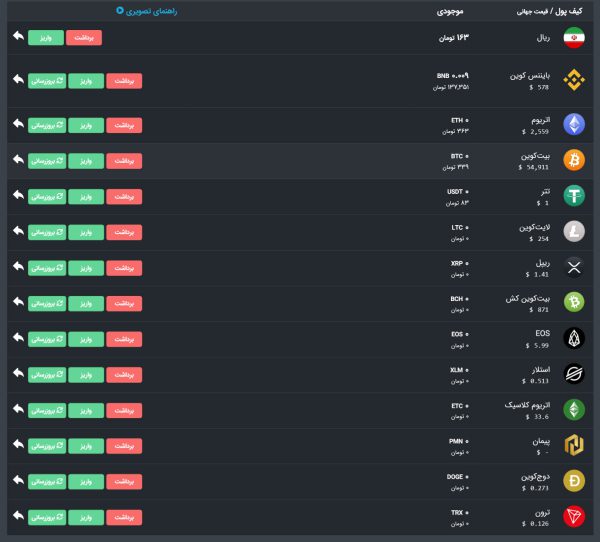Click the Stellar XLM rocket icon
This screenshot has width=600, height=542.
coord(574,374)
